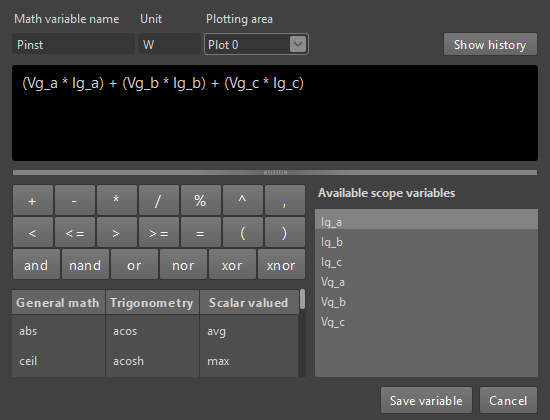Cancel the math variable dialog

(x=508, y=400)
